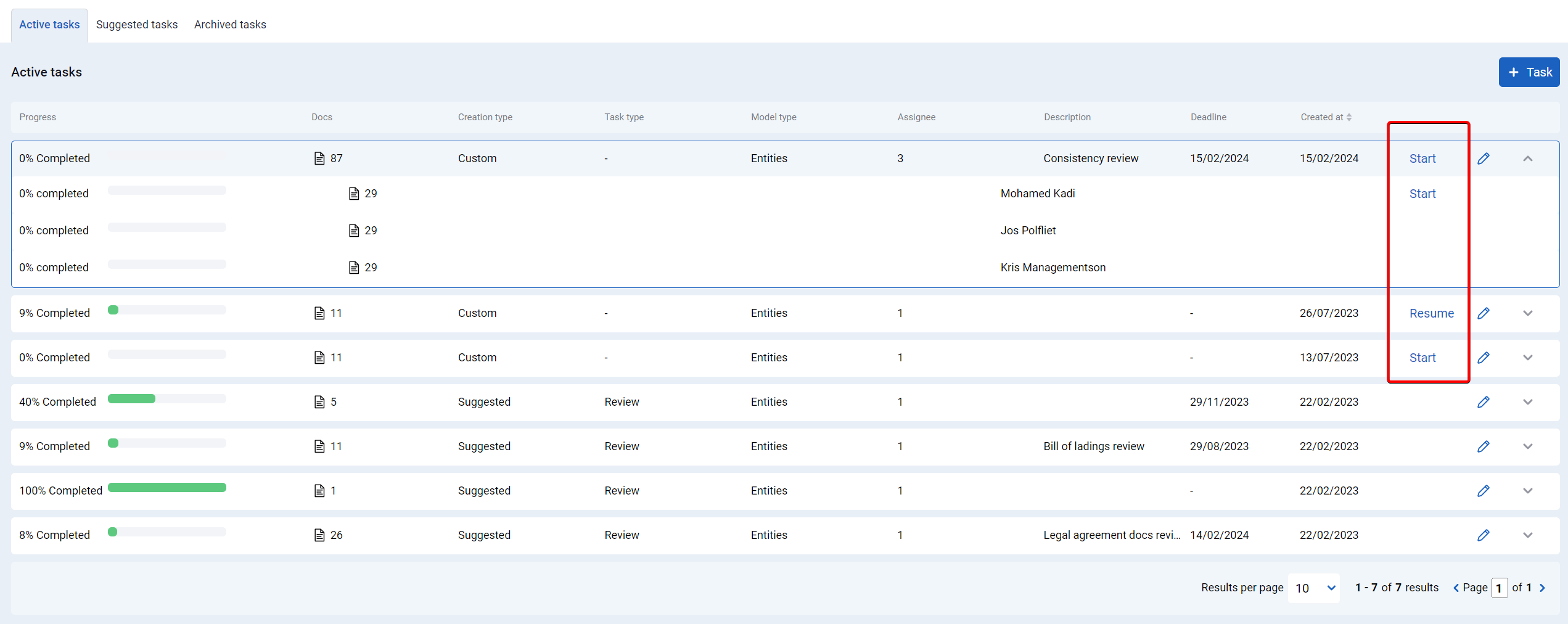Open edit pencil for Bill of ladings review
Image resolution: width=1568 pixels, height=624 pixels.
point(1484,446)
